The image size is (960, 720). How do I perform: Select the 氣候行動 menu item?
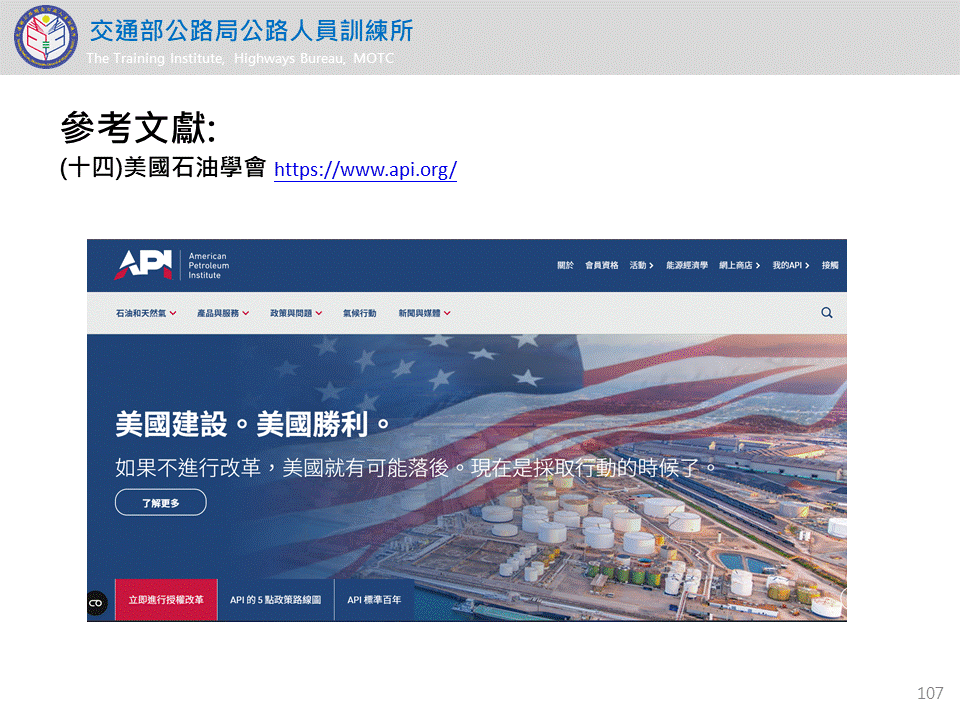(x=359, y=313)
